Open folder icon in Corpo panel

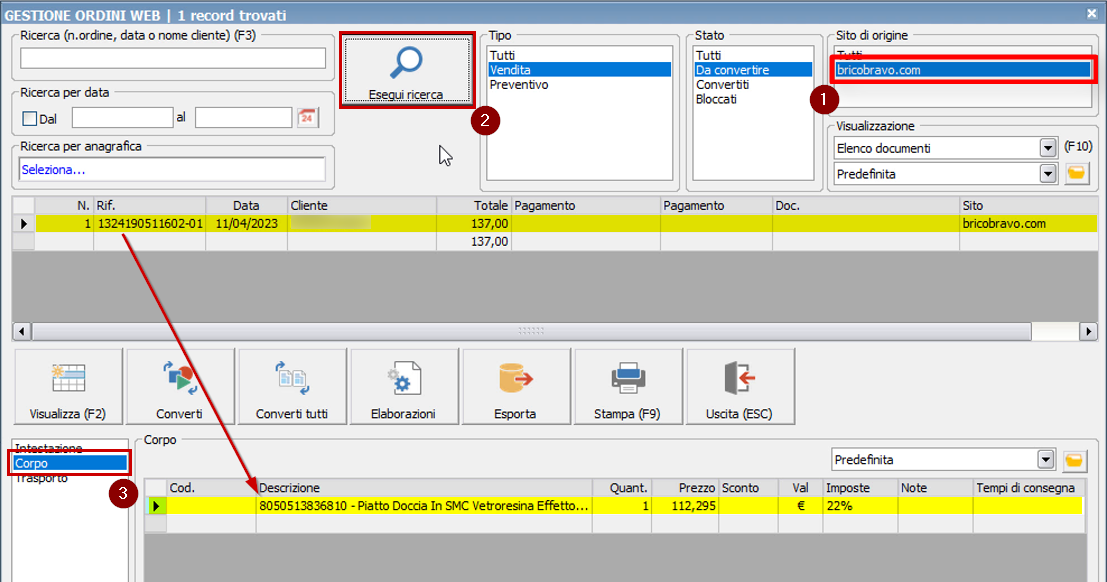point(1074,460)
